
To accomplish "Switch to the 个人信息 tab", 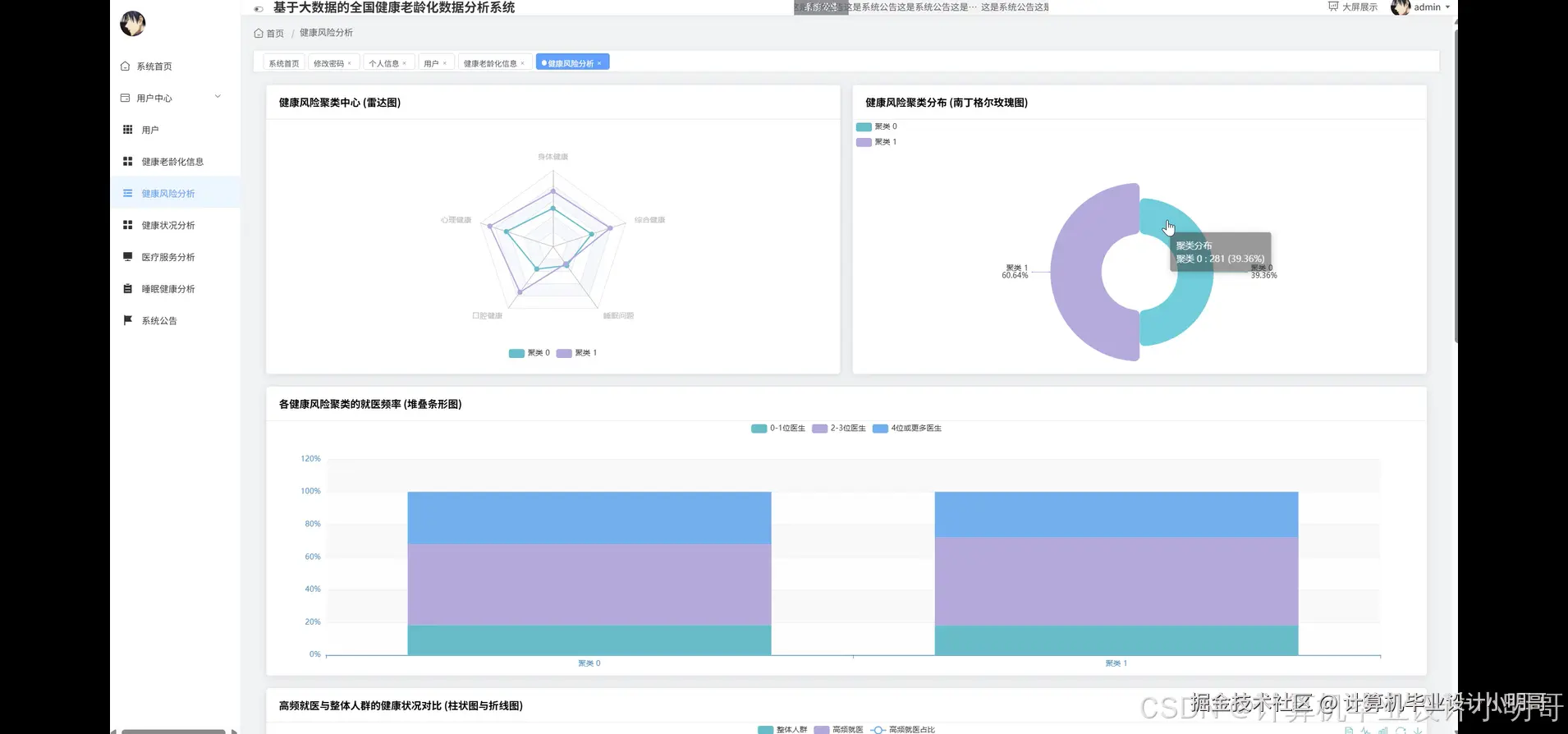I will pyautogui.click(x=383, y=63).
